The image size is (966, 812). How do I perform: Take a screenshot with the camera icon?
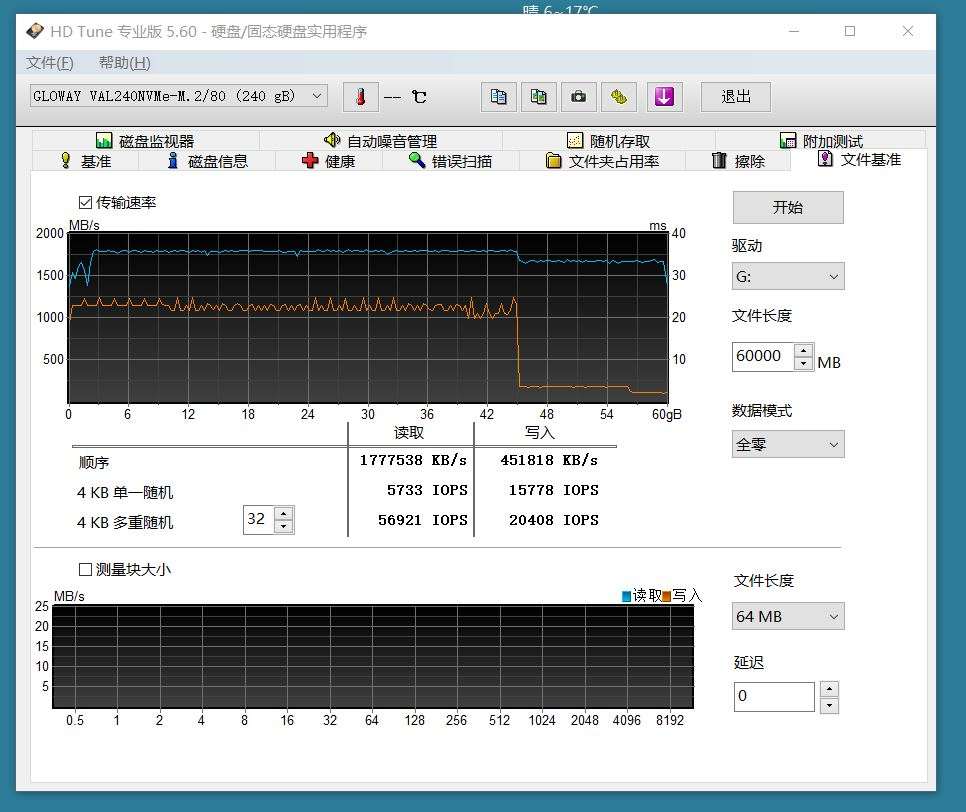point(579,96)
